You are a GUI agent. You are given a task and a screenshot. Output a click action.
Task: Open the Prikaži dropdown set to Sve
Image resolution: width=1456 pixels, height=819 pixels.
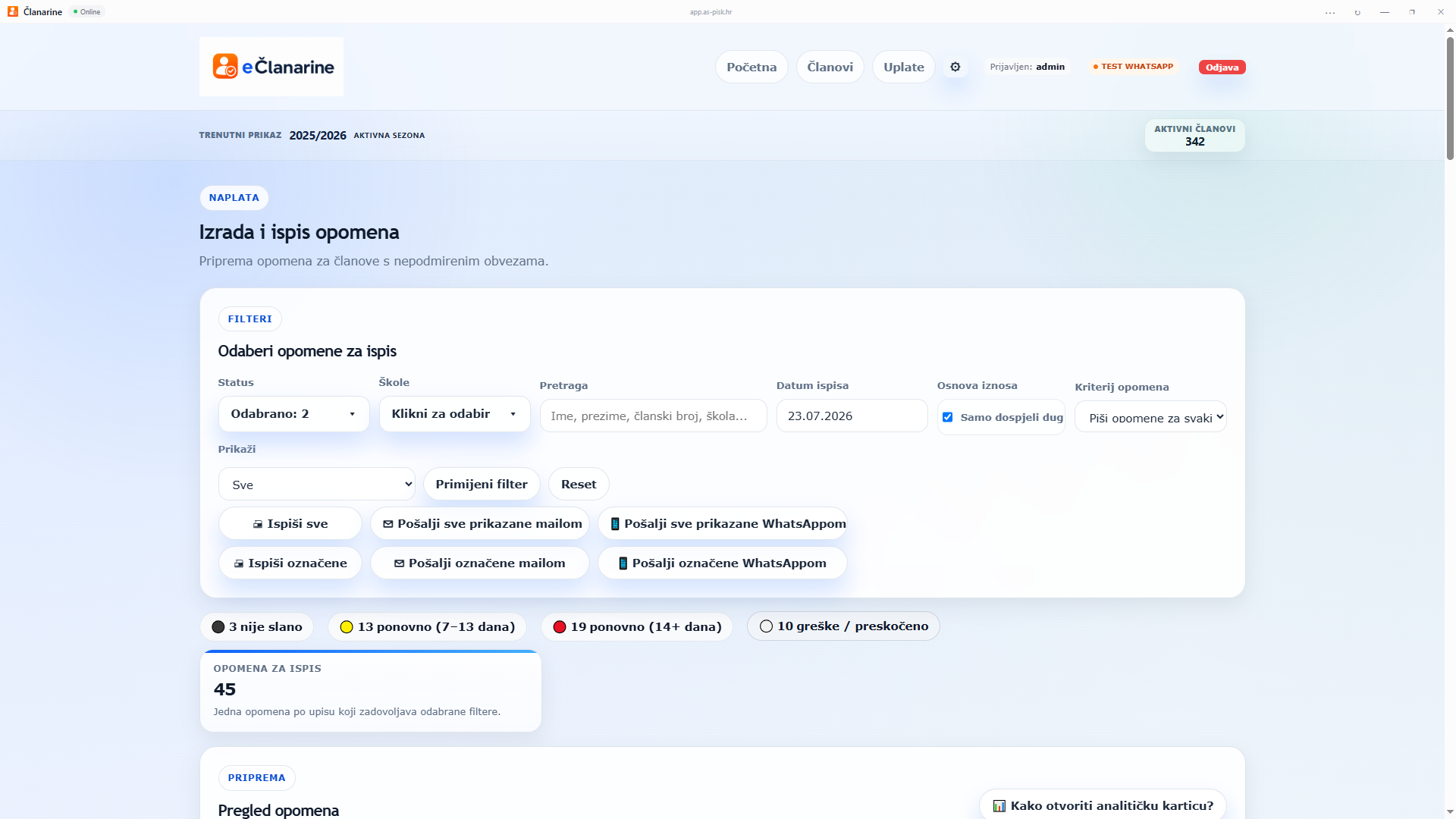pyautogui.click(x=317, y=485)
